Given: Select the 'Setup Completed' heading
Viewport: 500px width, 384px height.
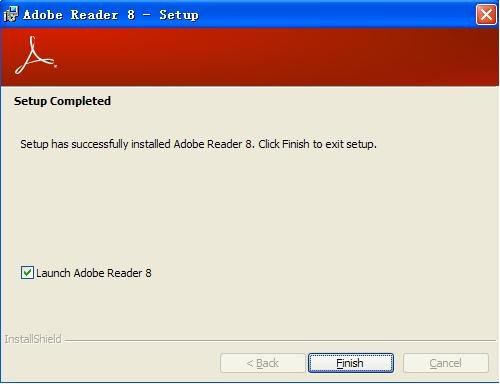Looking at the screenshot, I should [62, 101].
